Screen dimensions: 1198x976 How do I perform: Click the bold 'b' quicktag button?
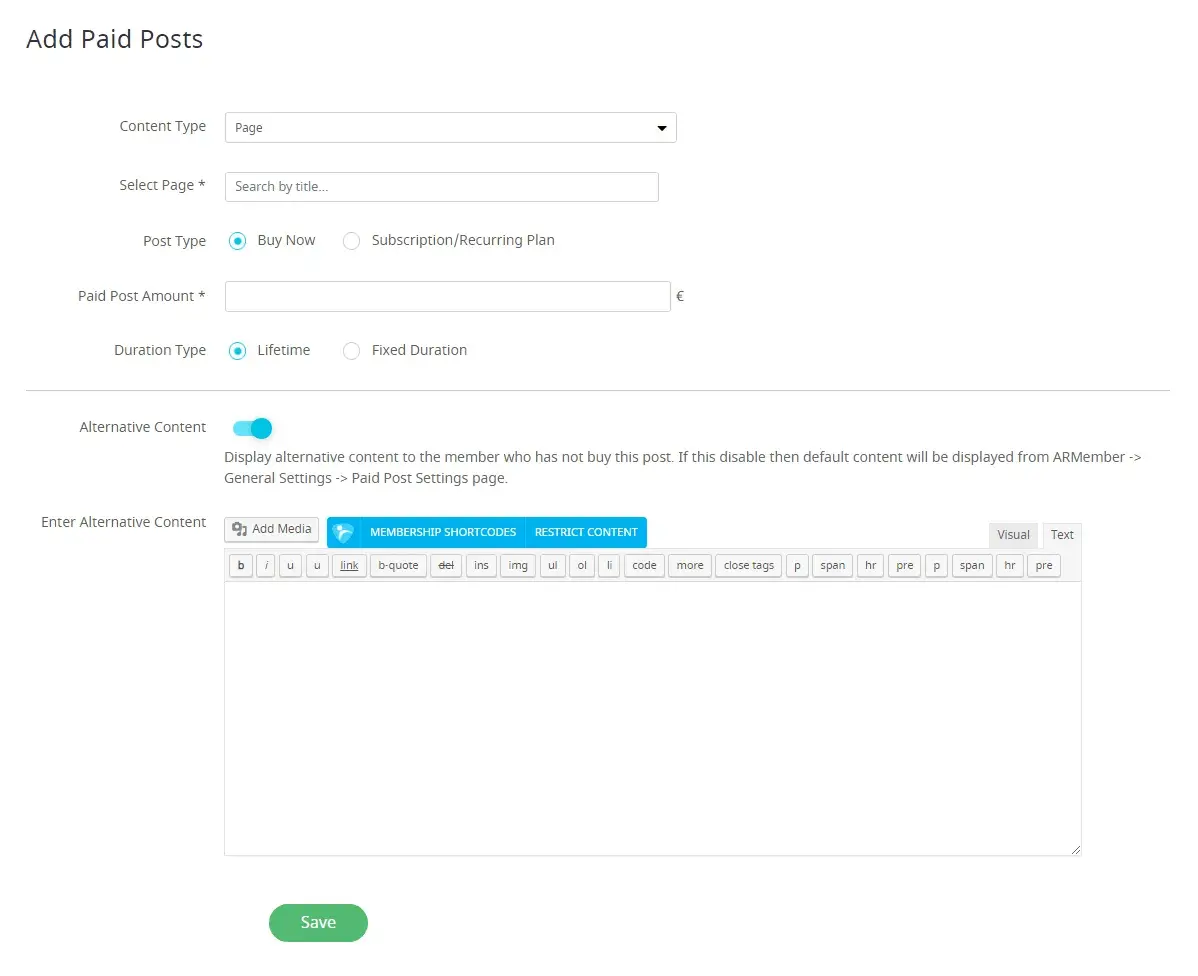pyautogui.click(x=240, y=566)
